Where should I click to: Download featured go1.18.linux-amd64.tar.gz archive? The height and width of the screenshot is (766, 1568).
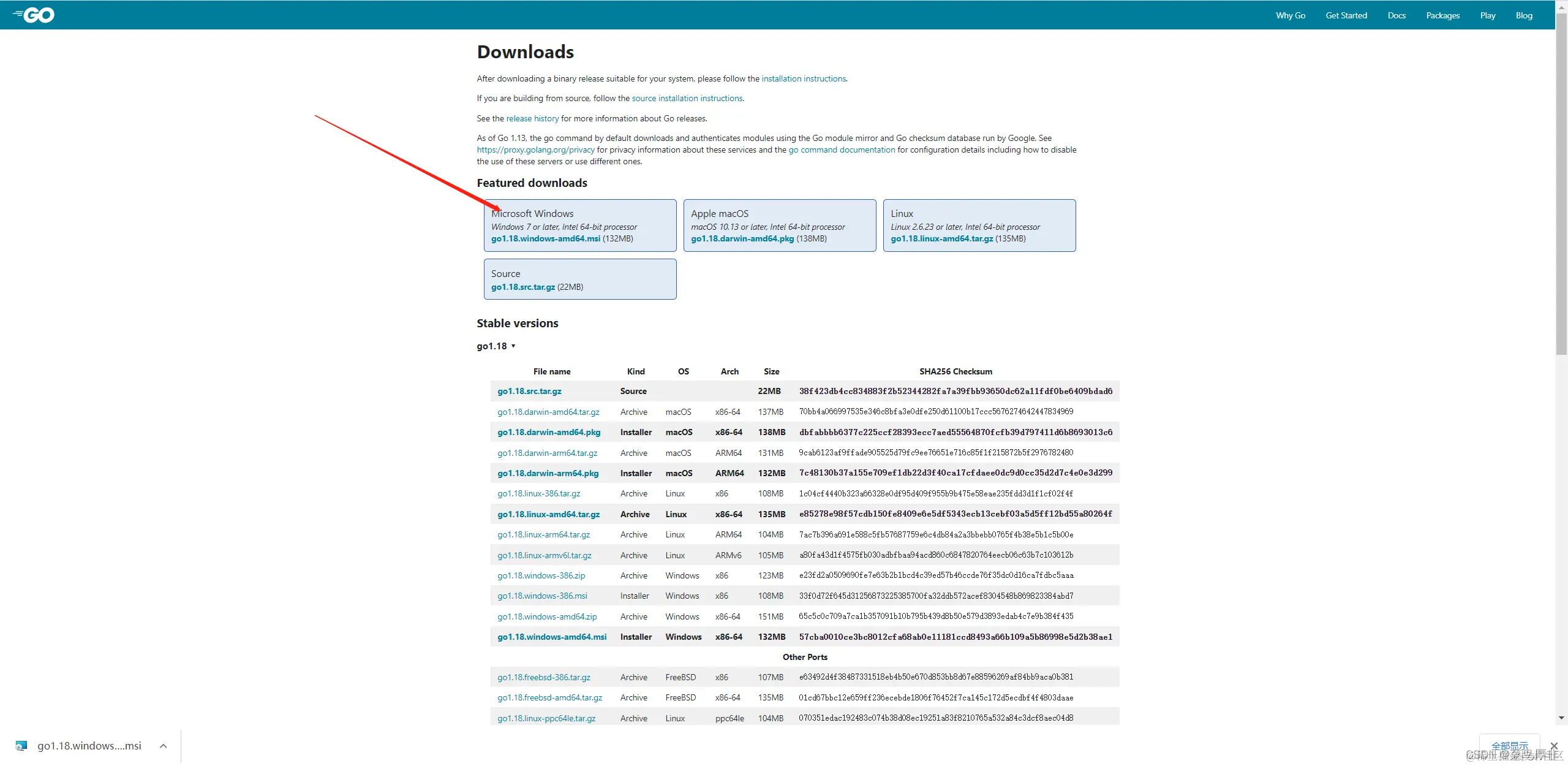pyautogui.click(x=941, y=239)
